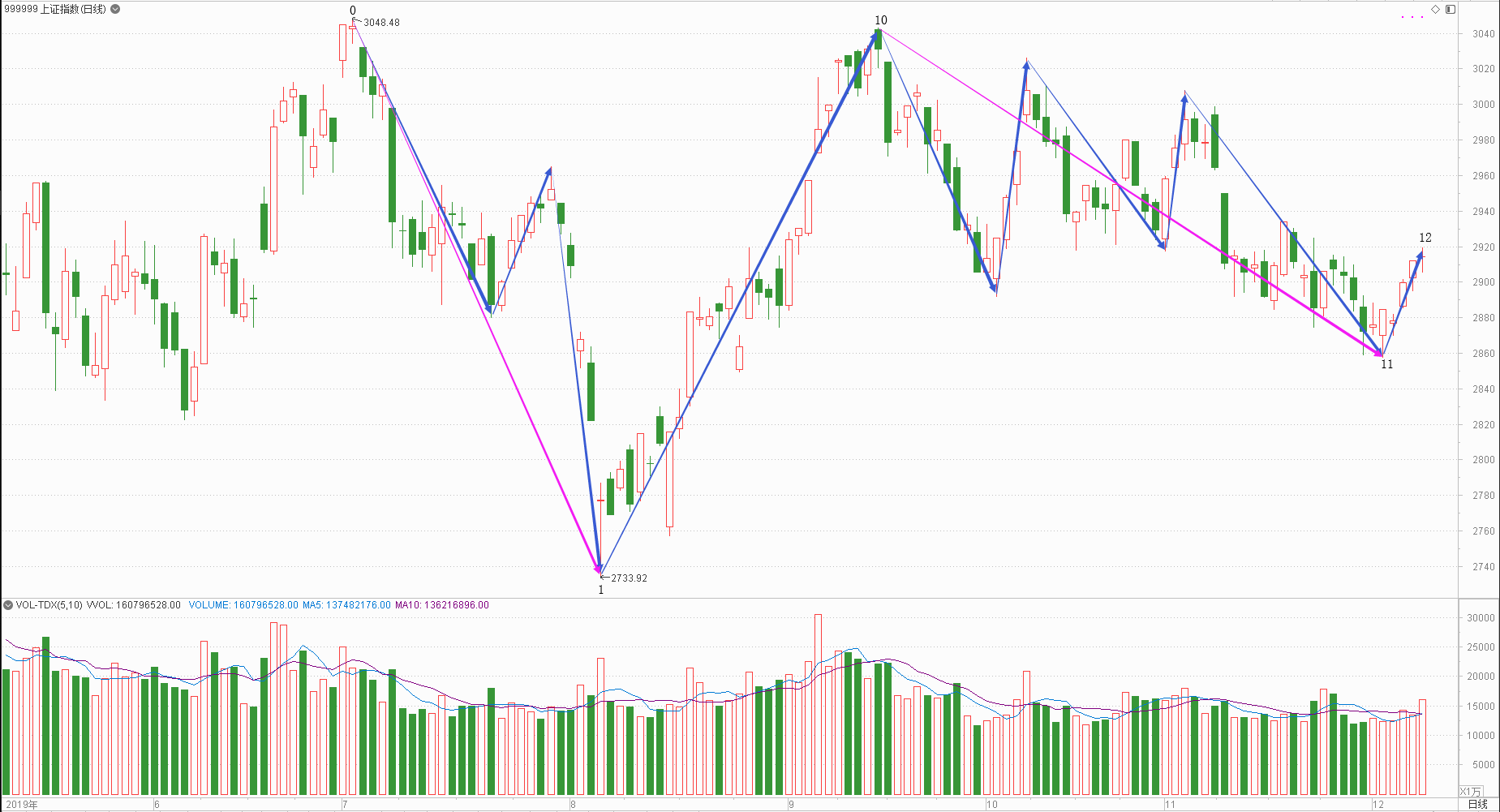This screenshot has height=812, width=1500.
Task: Select the 2733.92 low price label
Action: pyautogui.click(x=629, y=578)
